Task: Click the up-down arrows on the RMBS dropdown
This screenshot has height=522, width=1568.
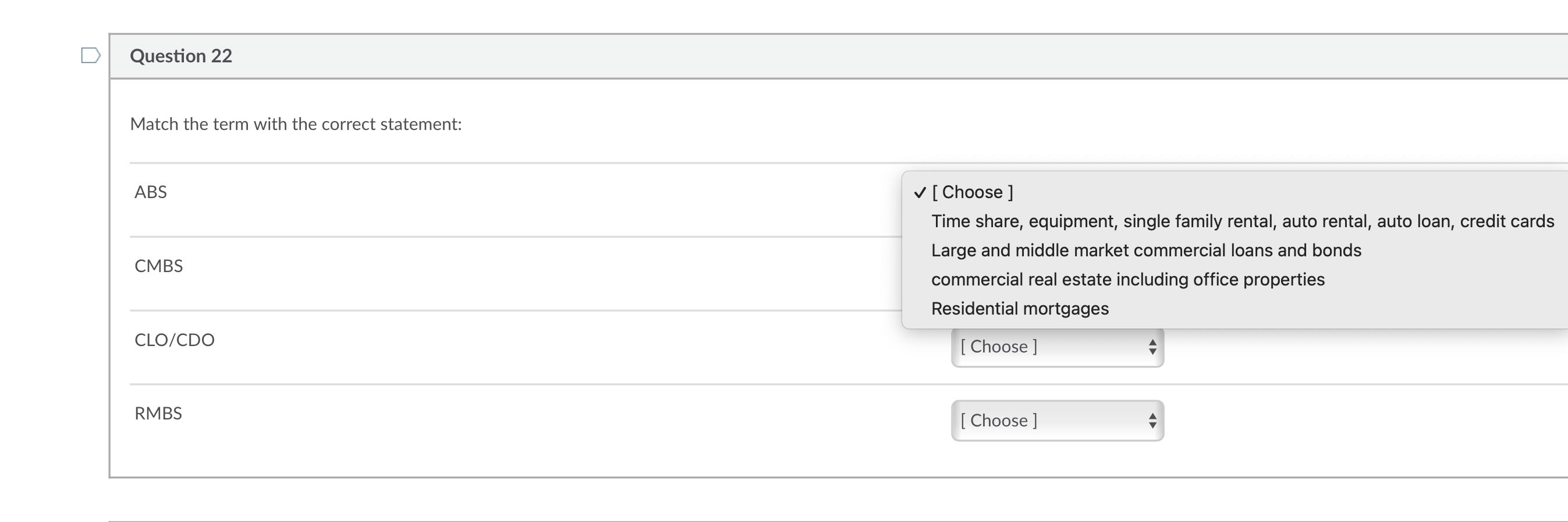Action: point(1152,420)
